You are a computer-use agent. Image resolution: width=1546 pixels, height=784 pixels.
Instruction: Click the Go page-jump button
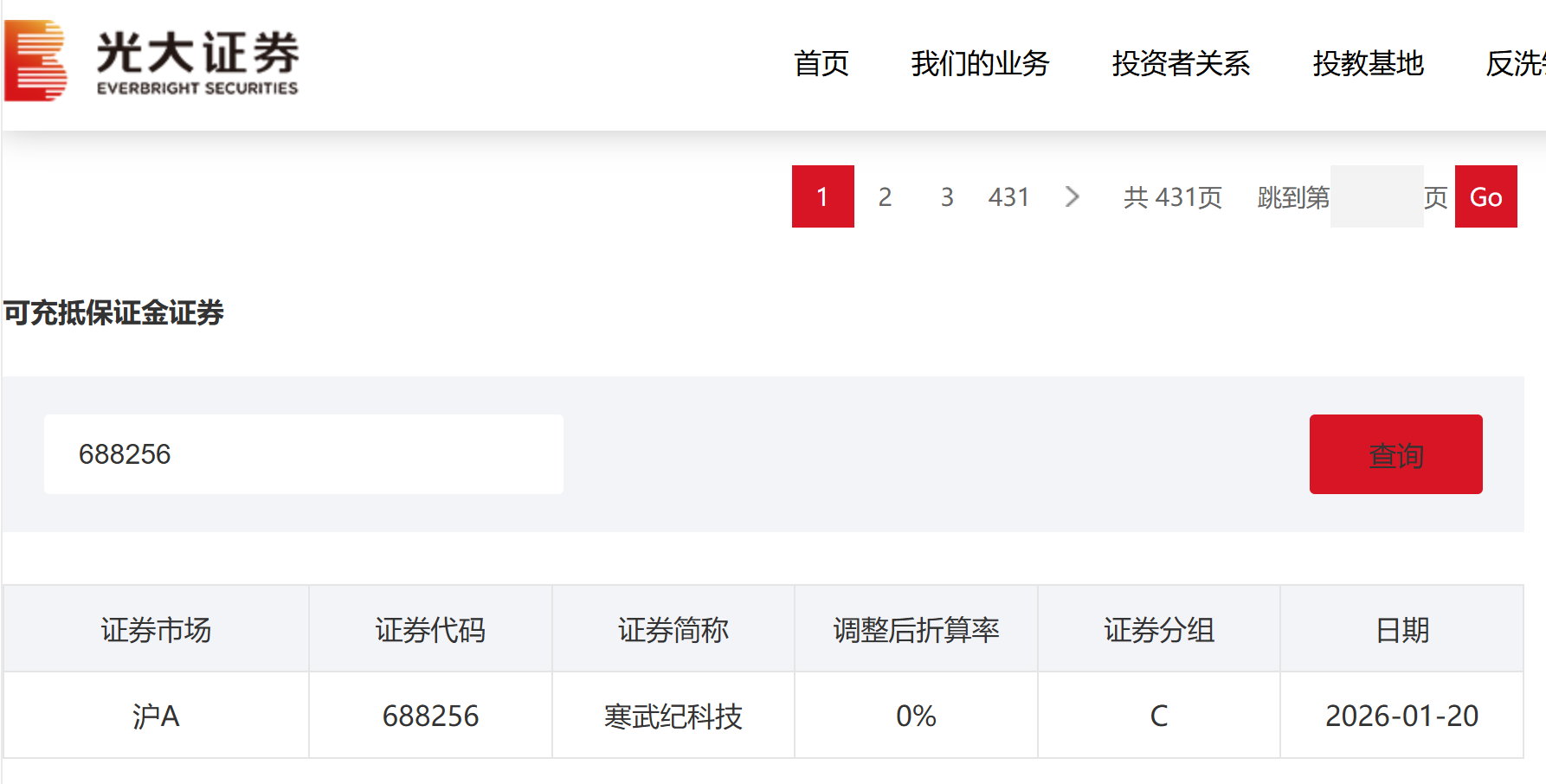pyautogui.click(x=1486, y=196)
